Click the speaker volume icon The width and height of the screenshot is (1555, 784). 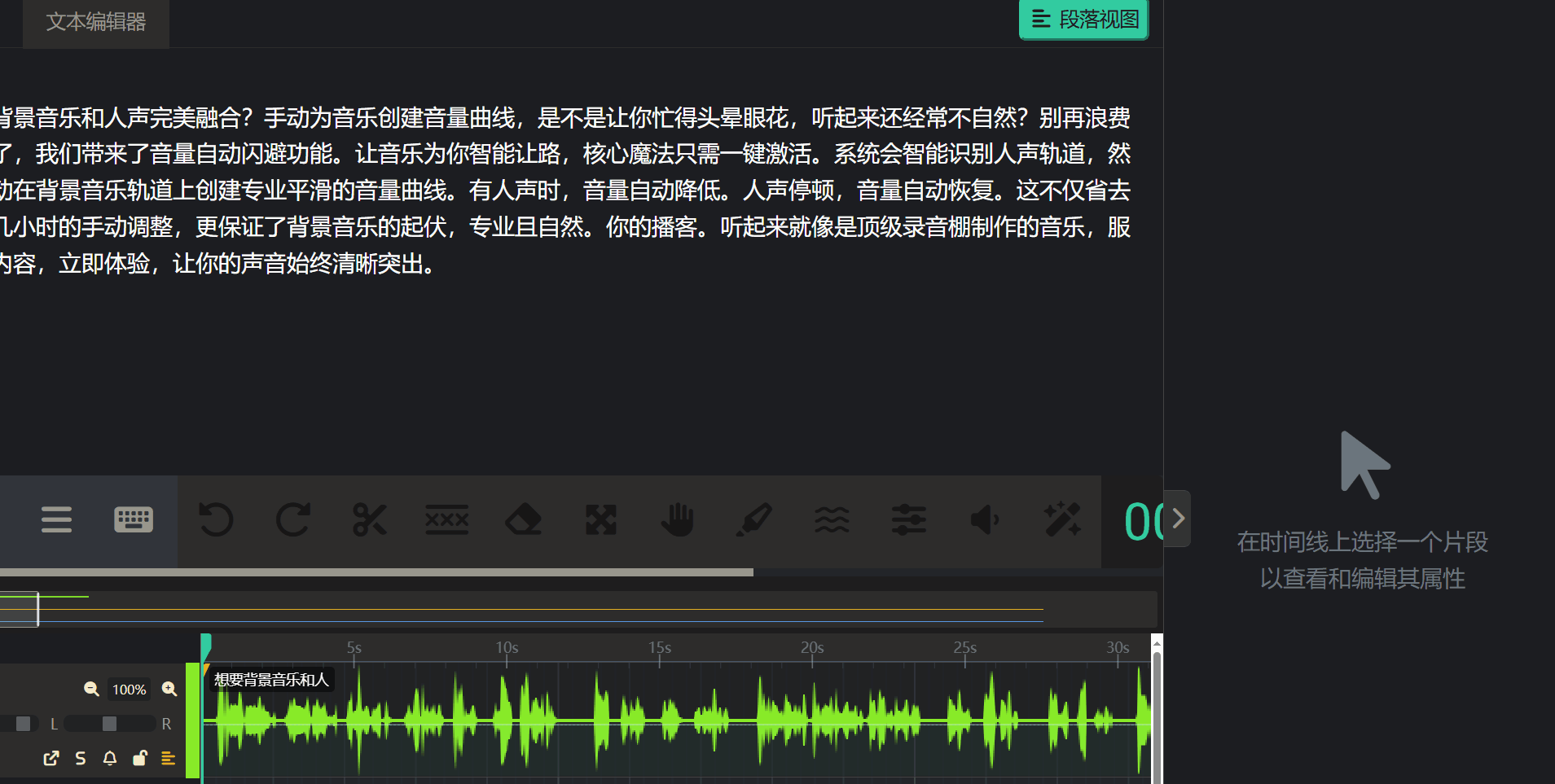pyautogui.click(x=985, y=519)
